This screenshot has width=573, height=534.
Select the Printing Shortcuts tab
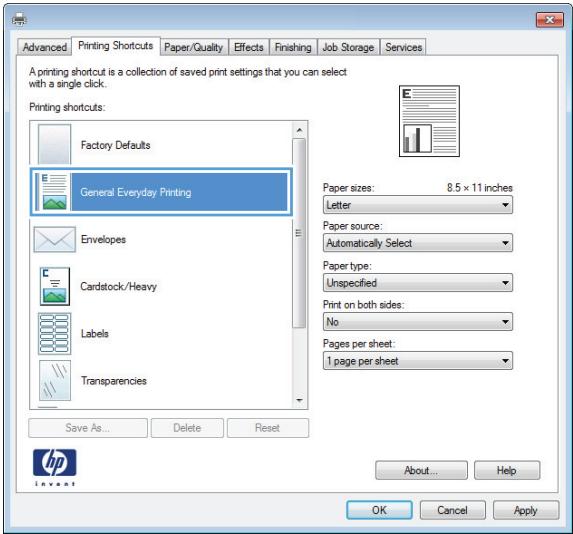pos(115,46)
